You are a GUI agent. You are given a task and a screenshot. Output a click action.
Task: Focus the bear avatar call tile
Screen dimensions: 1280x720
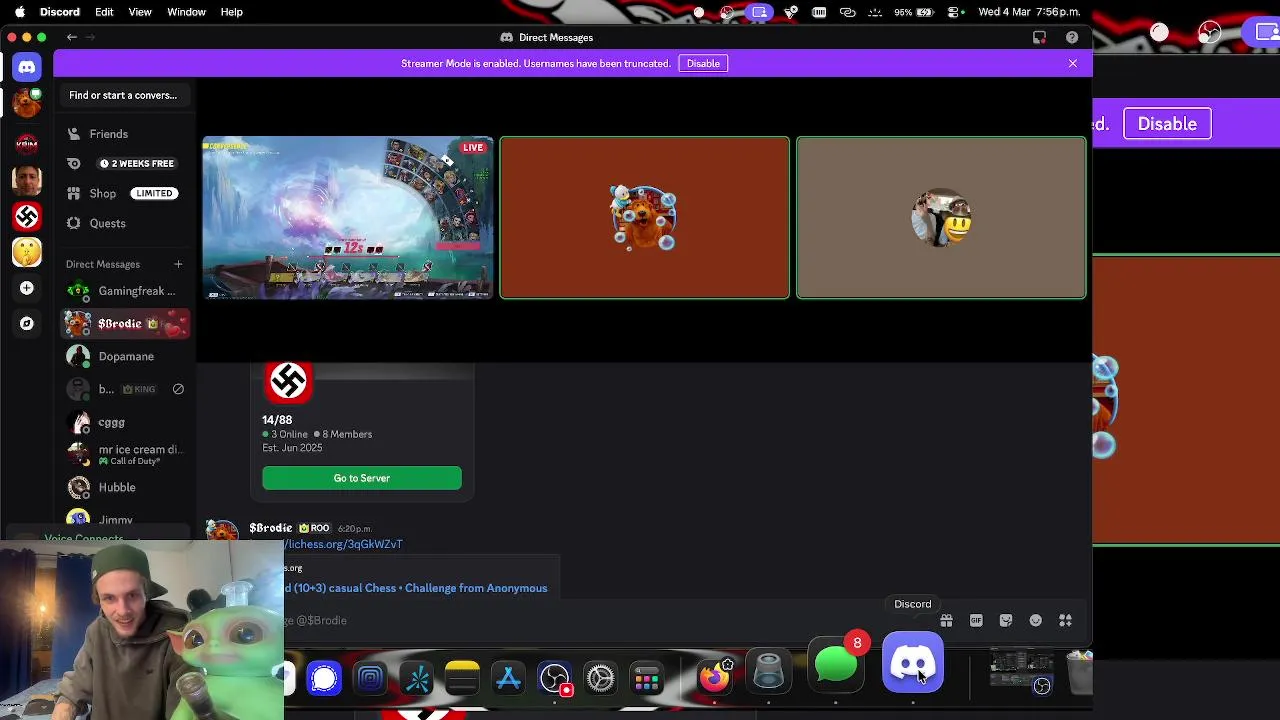[645, 218]
